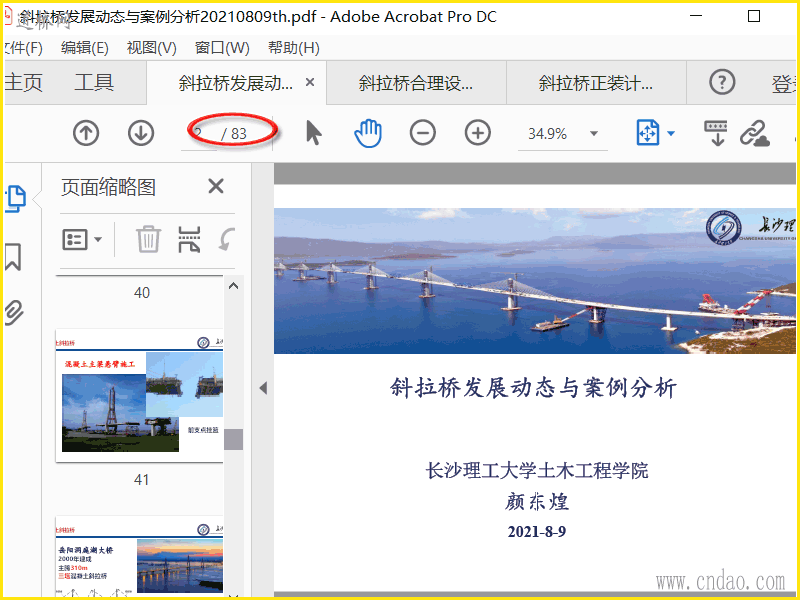
Task: Zoom out with the minus button
Action: pos(422,134)
